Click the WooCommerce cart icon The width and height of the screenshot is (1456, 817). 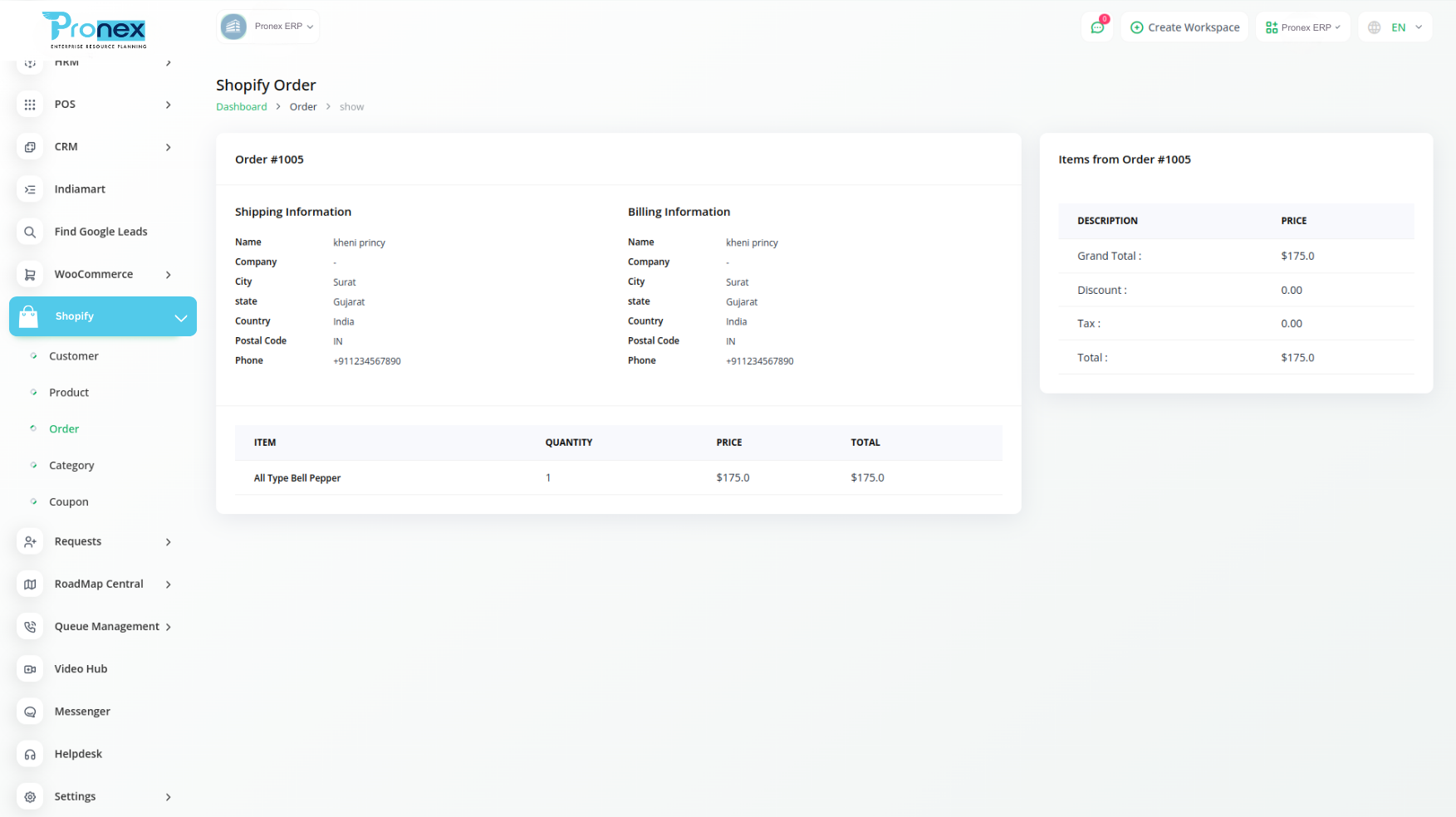click(x=30, y=274)
